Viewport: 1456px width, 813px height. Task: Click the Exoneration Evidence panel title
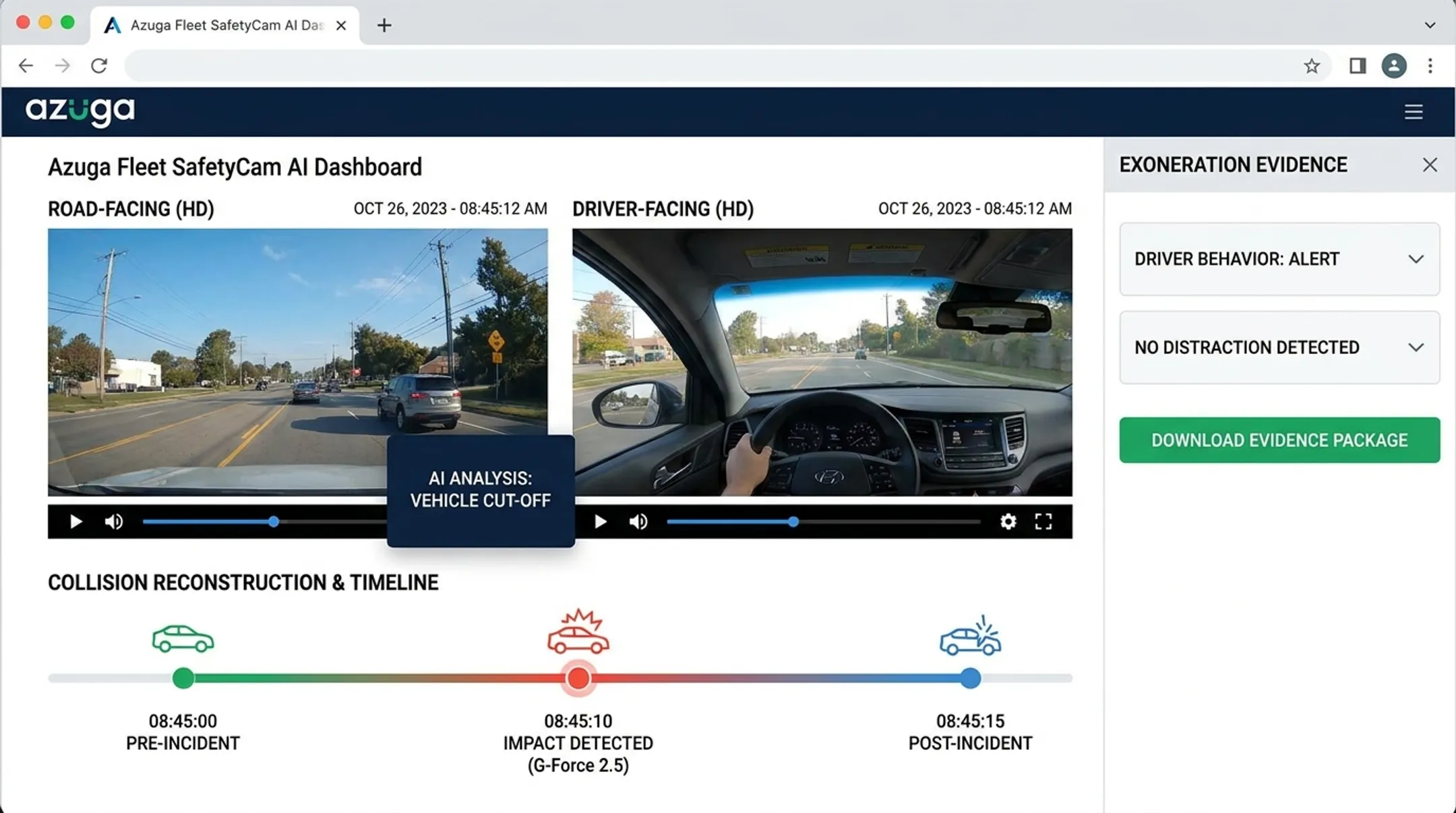click(1233, 165)
